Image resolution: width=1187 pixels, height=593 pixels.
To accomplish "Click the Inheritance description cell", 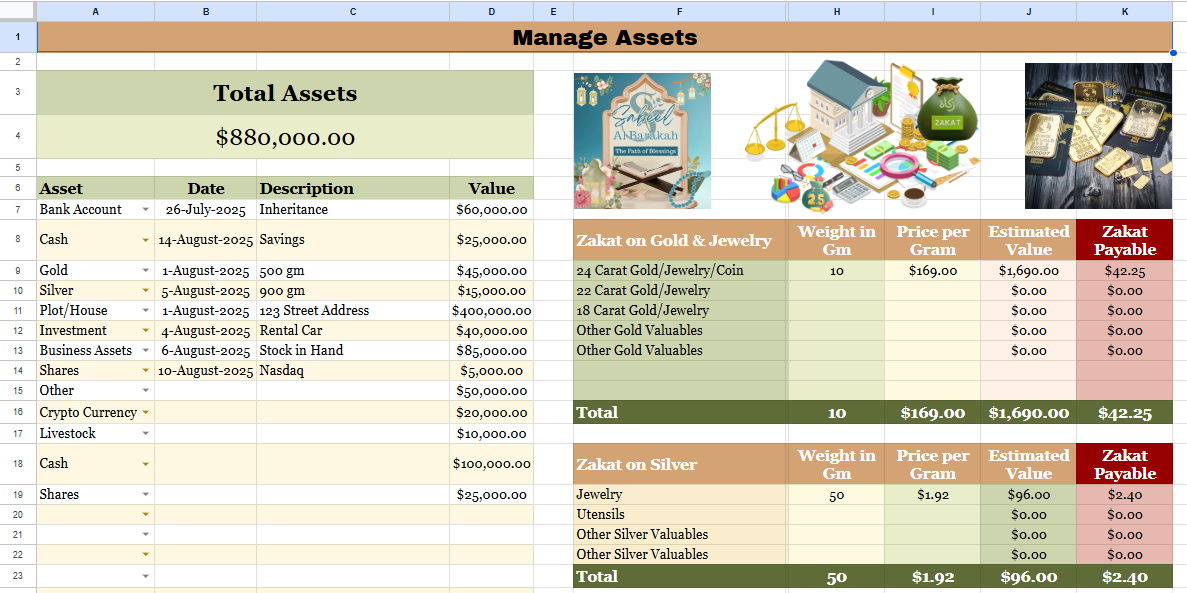I will coord(352,210).
